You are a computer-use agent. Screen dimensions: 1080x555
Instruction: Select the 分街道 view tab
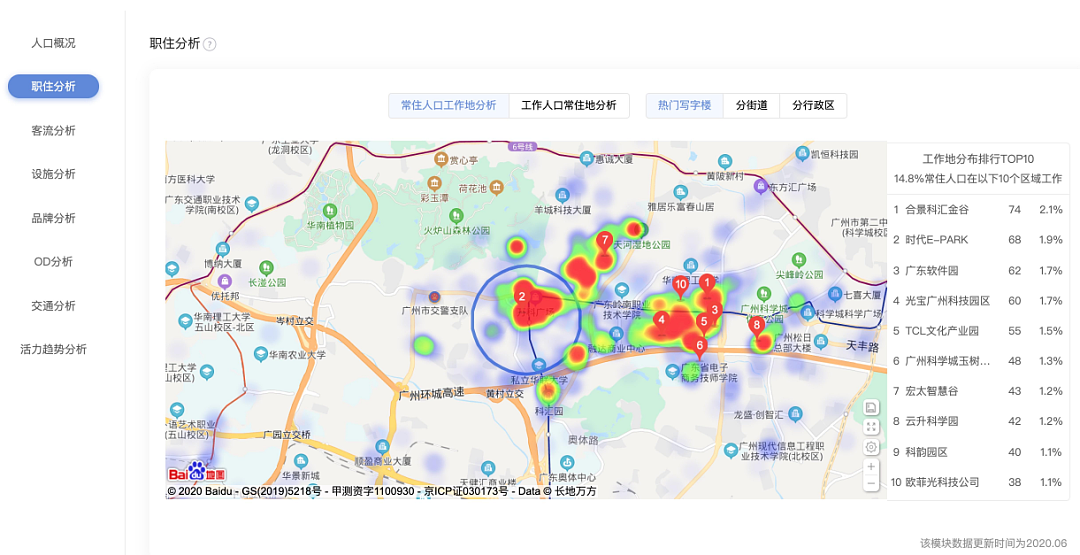751,105
